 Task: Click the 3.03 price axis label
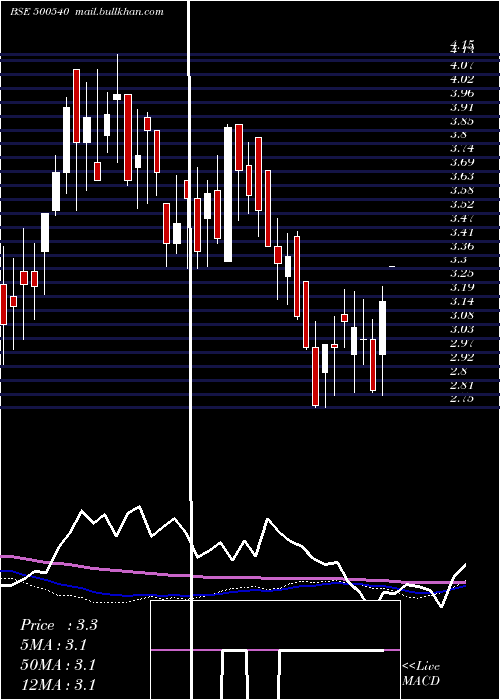click(x=462, y=329)
